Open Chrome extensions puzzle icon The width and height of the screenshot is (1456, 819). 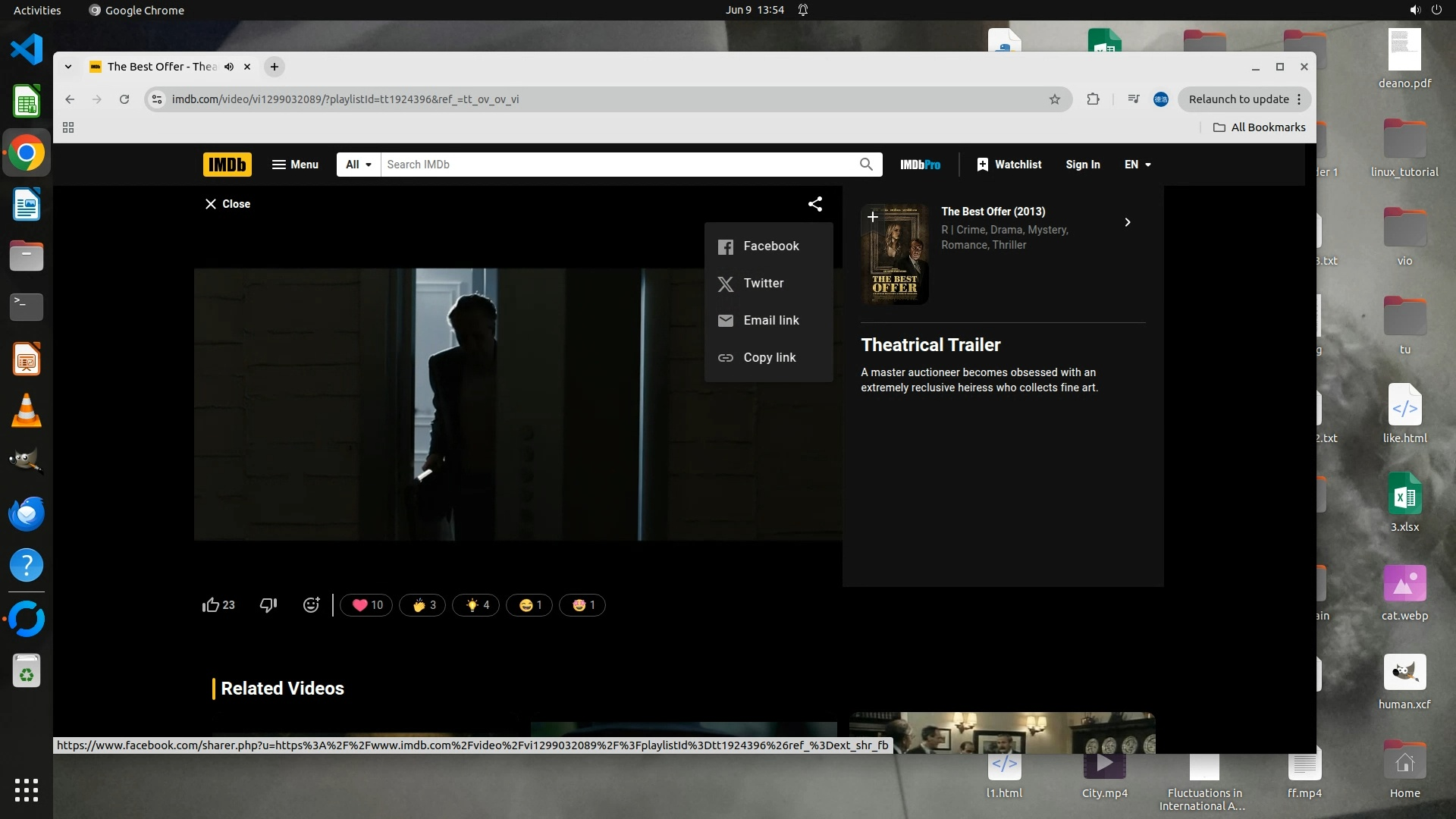[x=1093, y=99]
